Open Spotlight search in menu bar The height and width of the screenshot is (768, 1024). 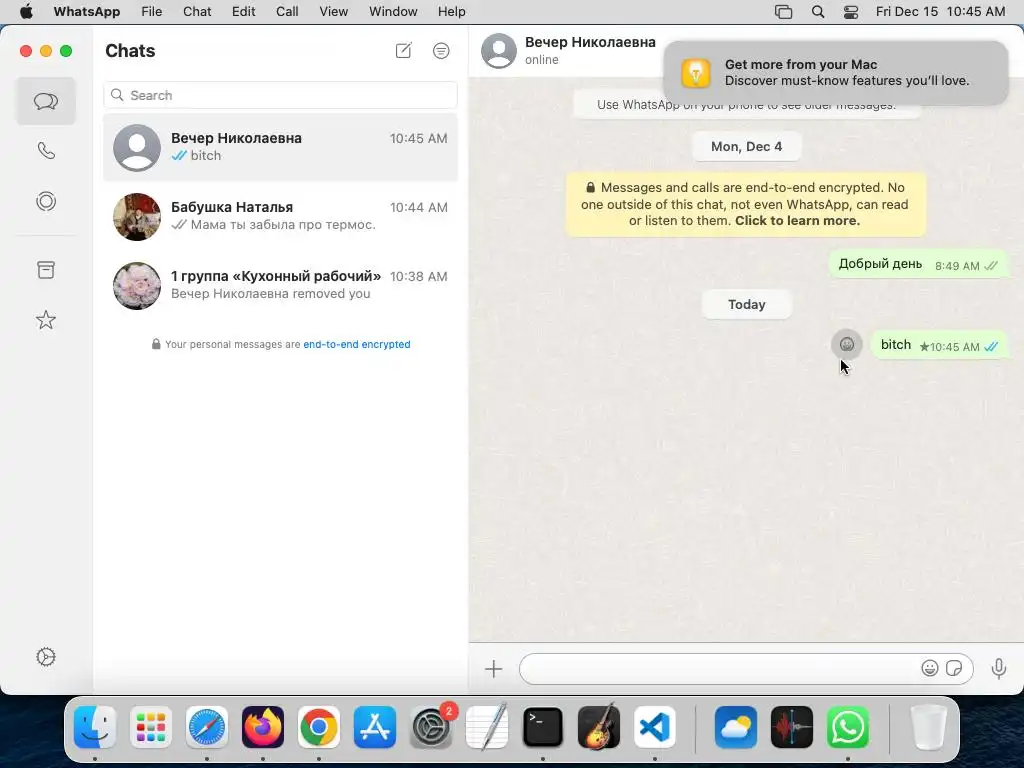(818, 12)
